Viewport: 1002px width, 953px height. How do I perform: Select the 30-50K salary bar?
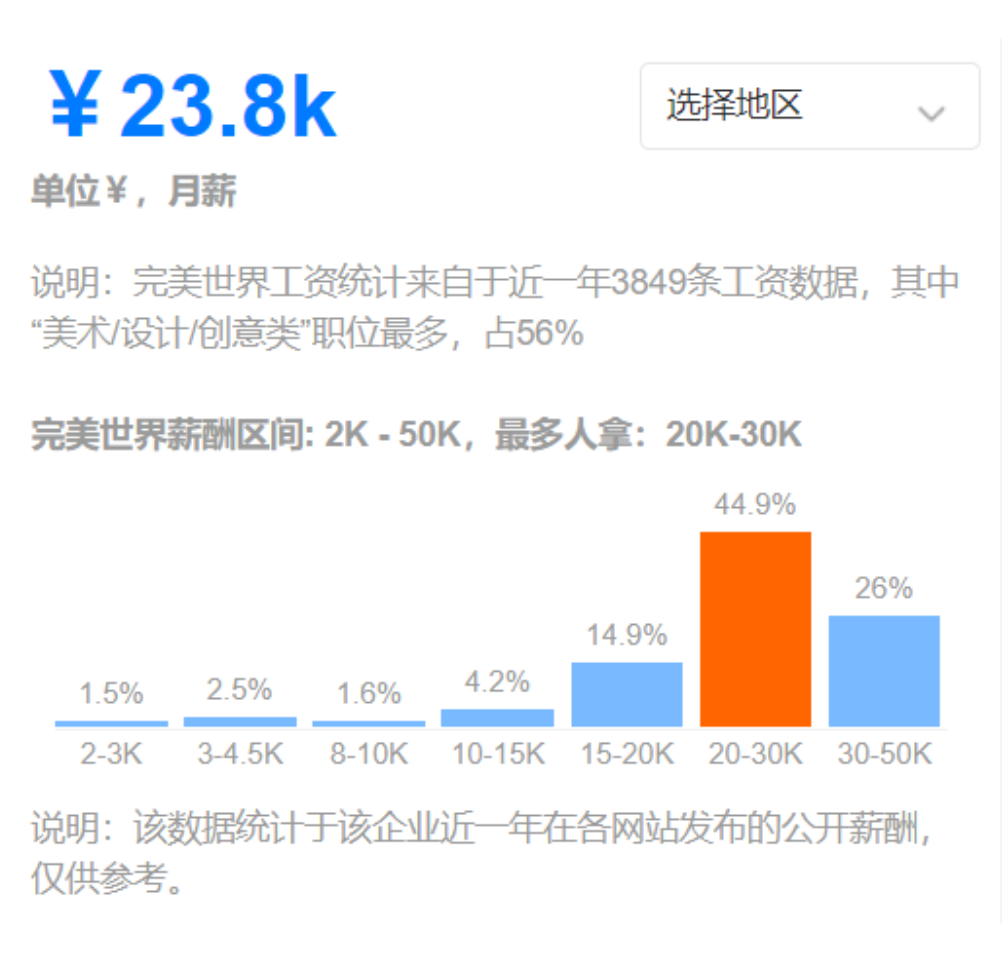(884, 671)
